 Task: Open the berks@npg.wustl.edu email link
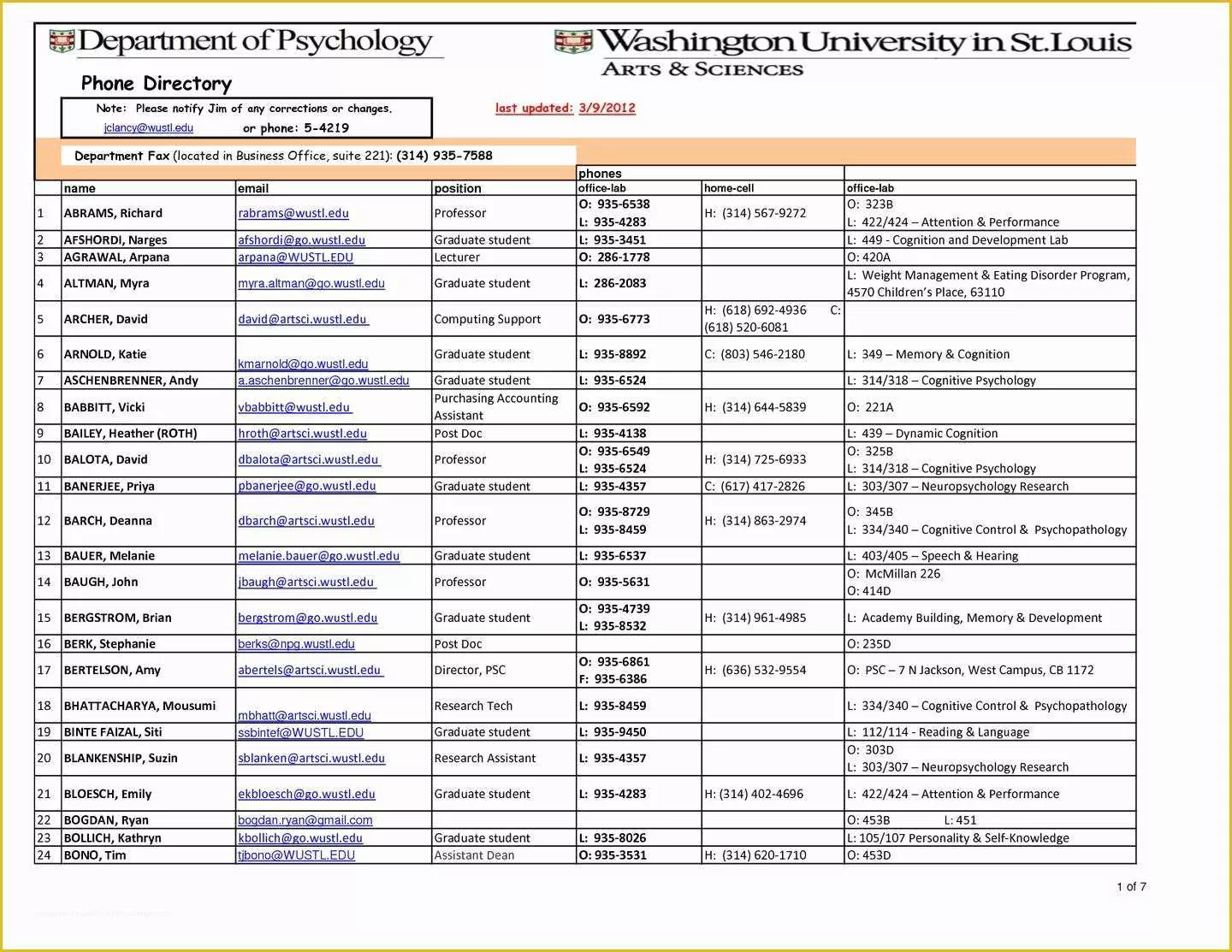point(296,644)
